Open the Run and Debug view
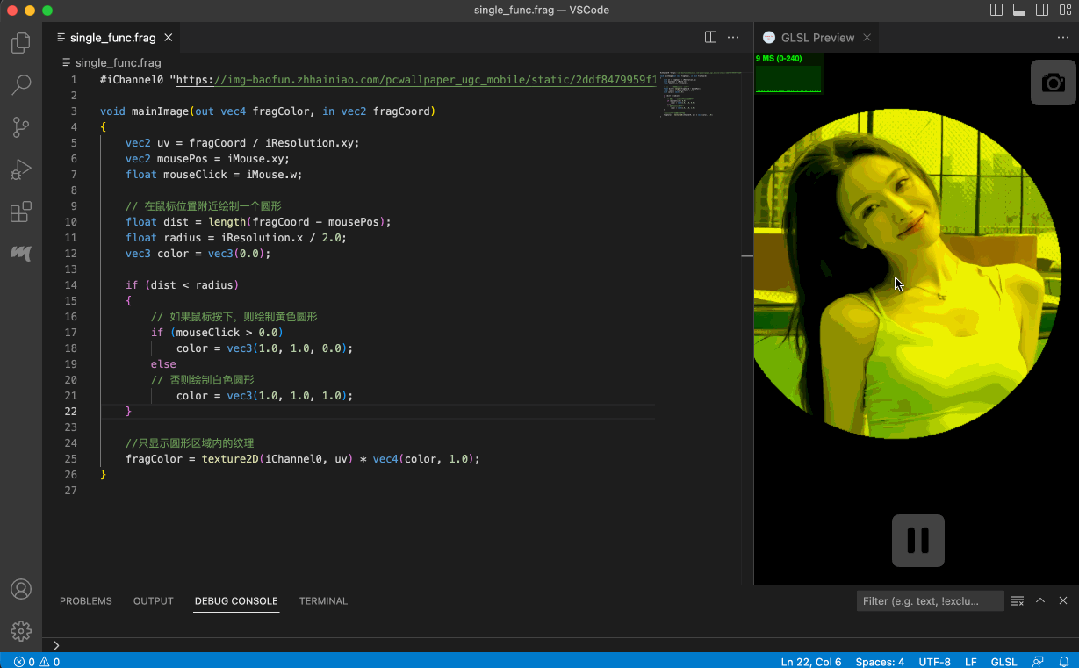This screenshot has width=1079, height=668. 20,170
